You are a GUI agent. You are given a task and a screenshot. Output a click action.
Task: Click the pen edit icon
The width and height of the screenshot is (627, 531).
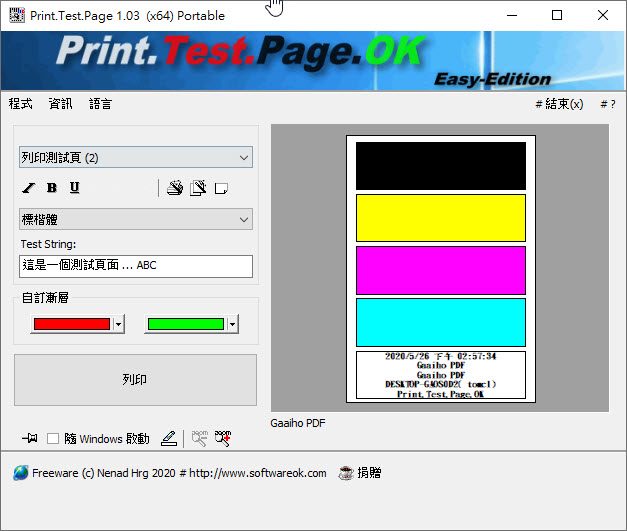pyautogui.click(x=169, y=438)
